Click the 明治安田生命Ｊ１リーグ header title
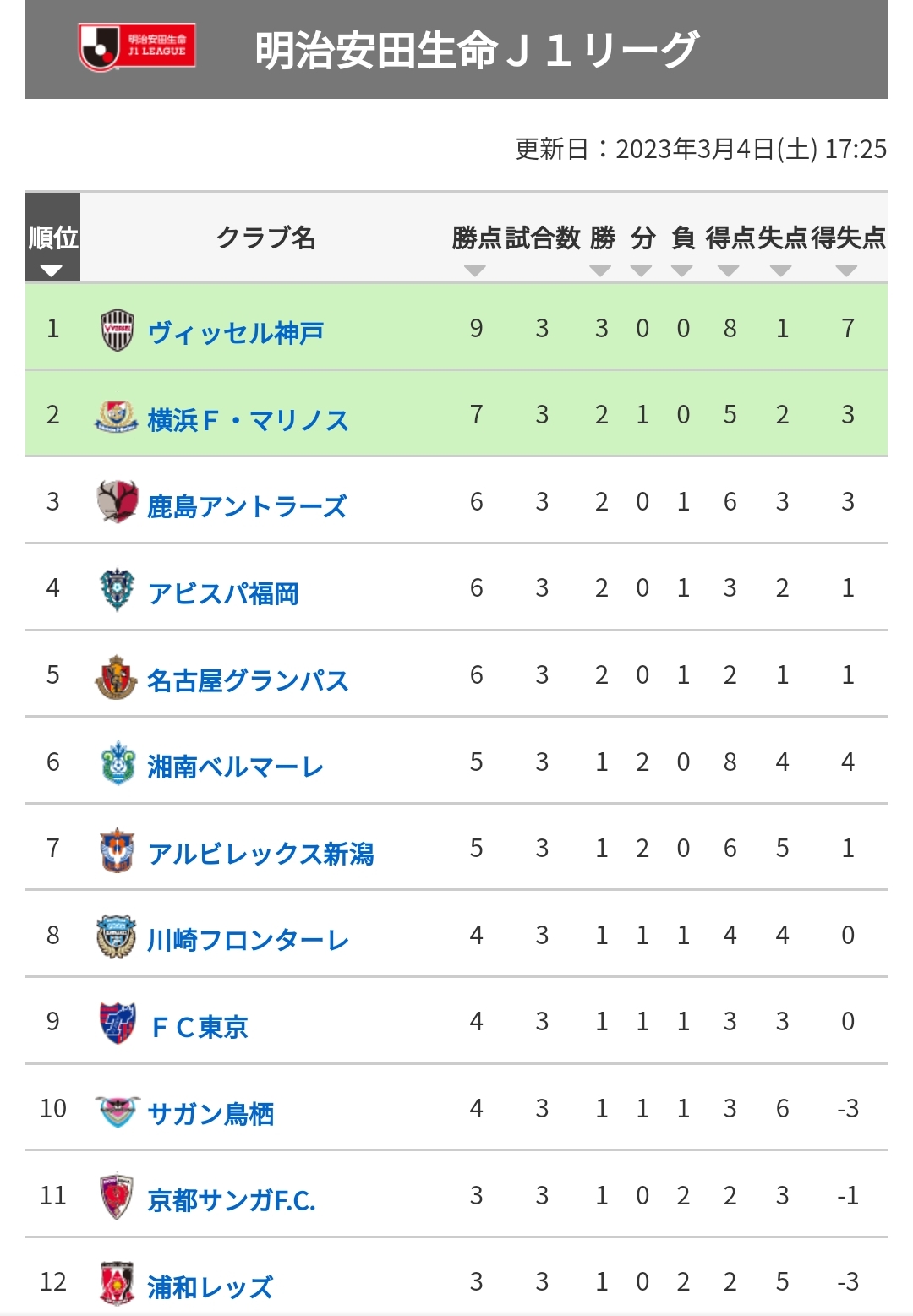This screenshot has width=913, height=1316. point(477,51)
